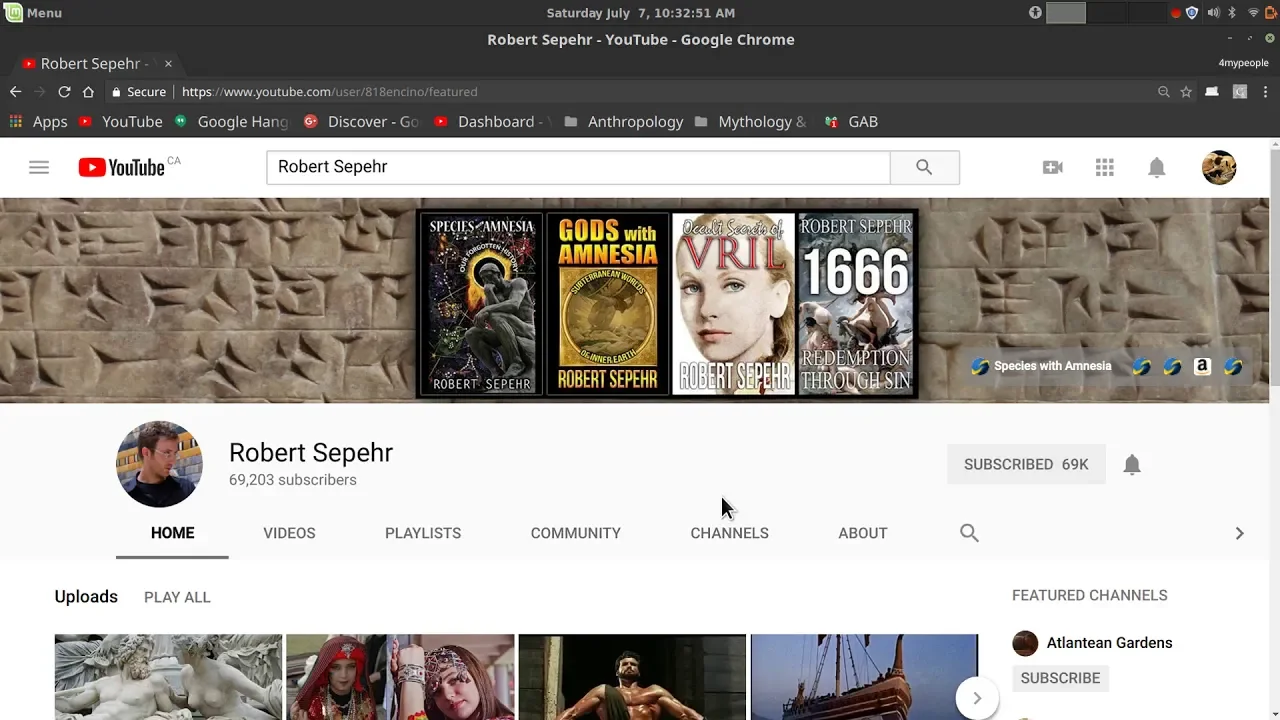Screen dimensions: 1280x720
Task: Subscribe to Atlantean Gardens channel
Action: 1060,678
